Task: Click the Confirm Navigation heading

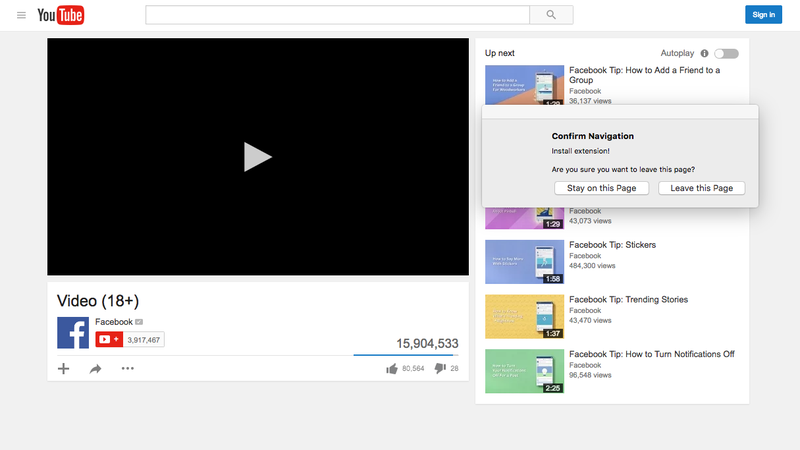Action: 592,136
